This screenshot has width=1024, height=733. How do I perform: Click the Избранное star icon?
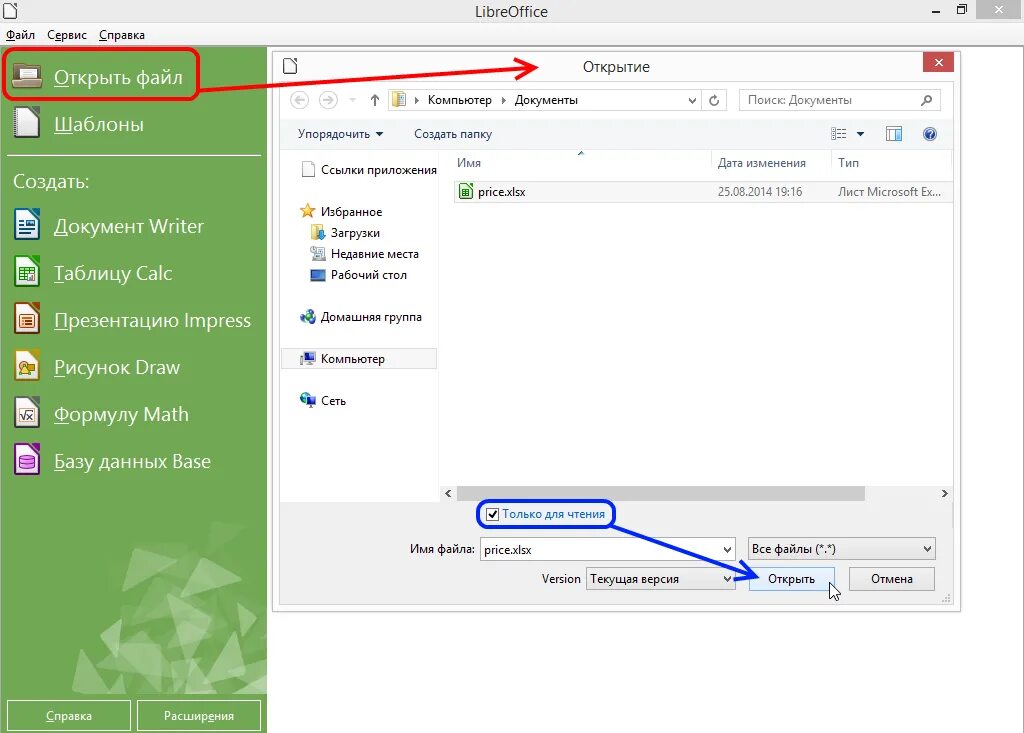coord(308,211)
